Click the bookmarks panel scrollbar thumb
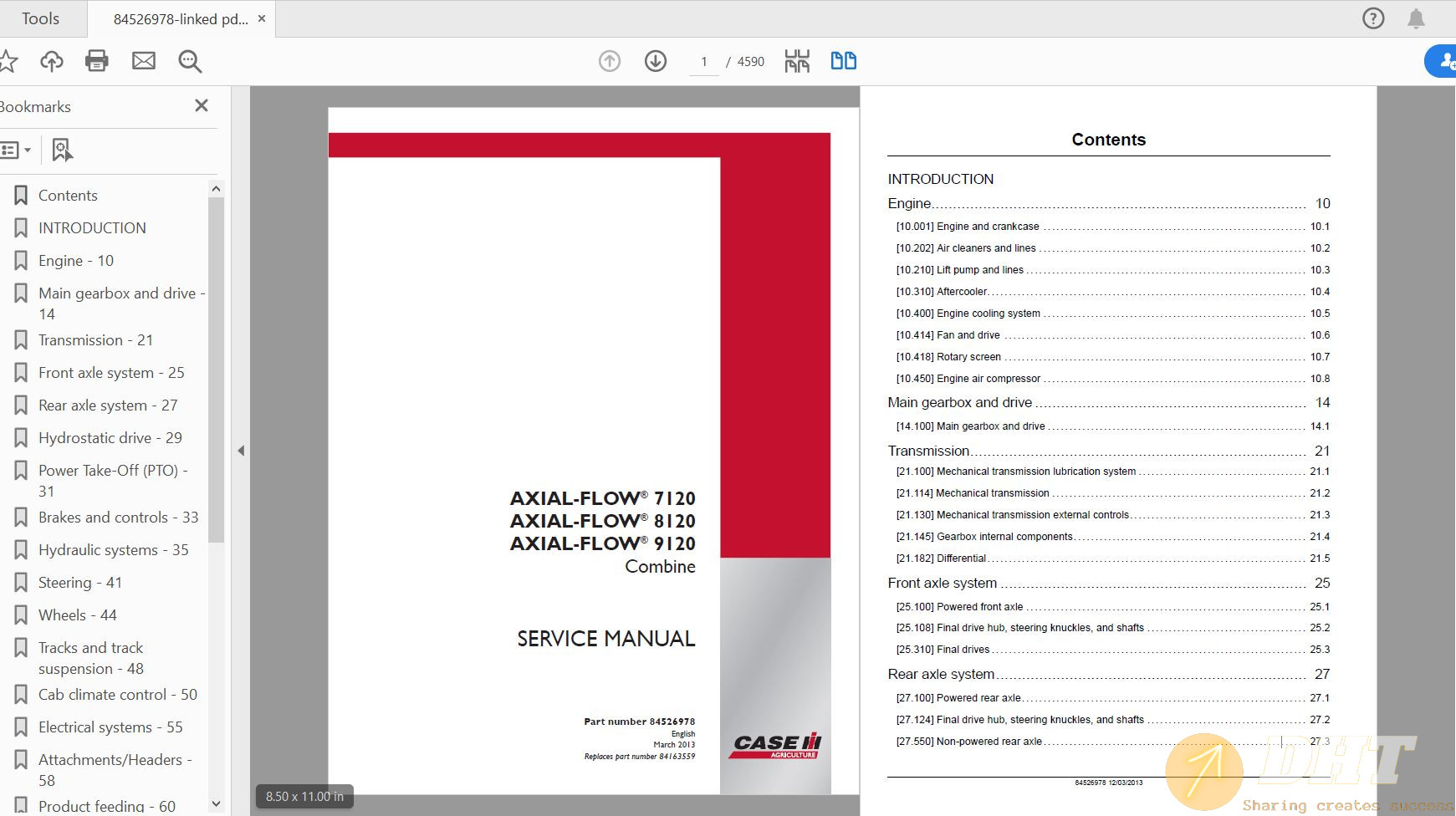Screen dimensions: 1456x816 pyautogui.click(x=217, y=370)
